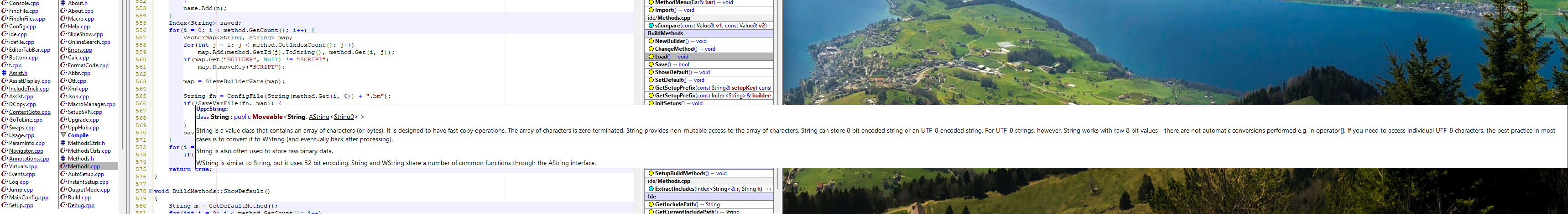Click the Load() method icon in navigator
The image size is (1568, 214).
pos(651,57)
